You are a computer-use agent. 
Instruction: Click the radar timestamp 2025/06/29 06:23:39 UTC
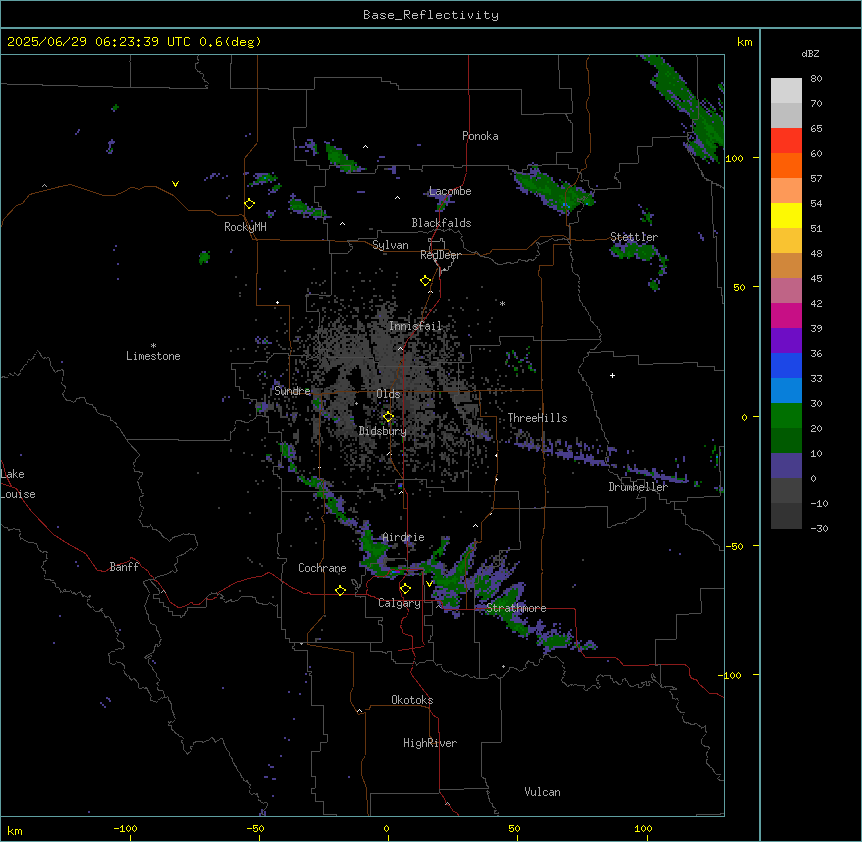click(x=99, y=42)
